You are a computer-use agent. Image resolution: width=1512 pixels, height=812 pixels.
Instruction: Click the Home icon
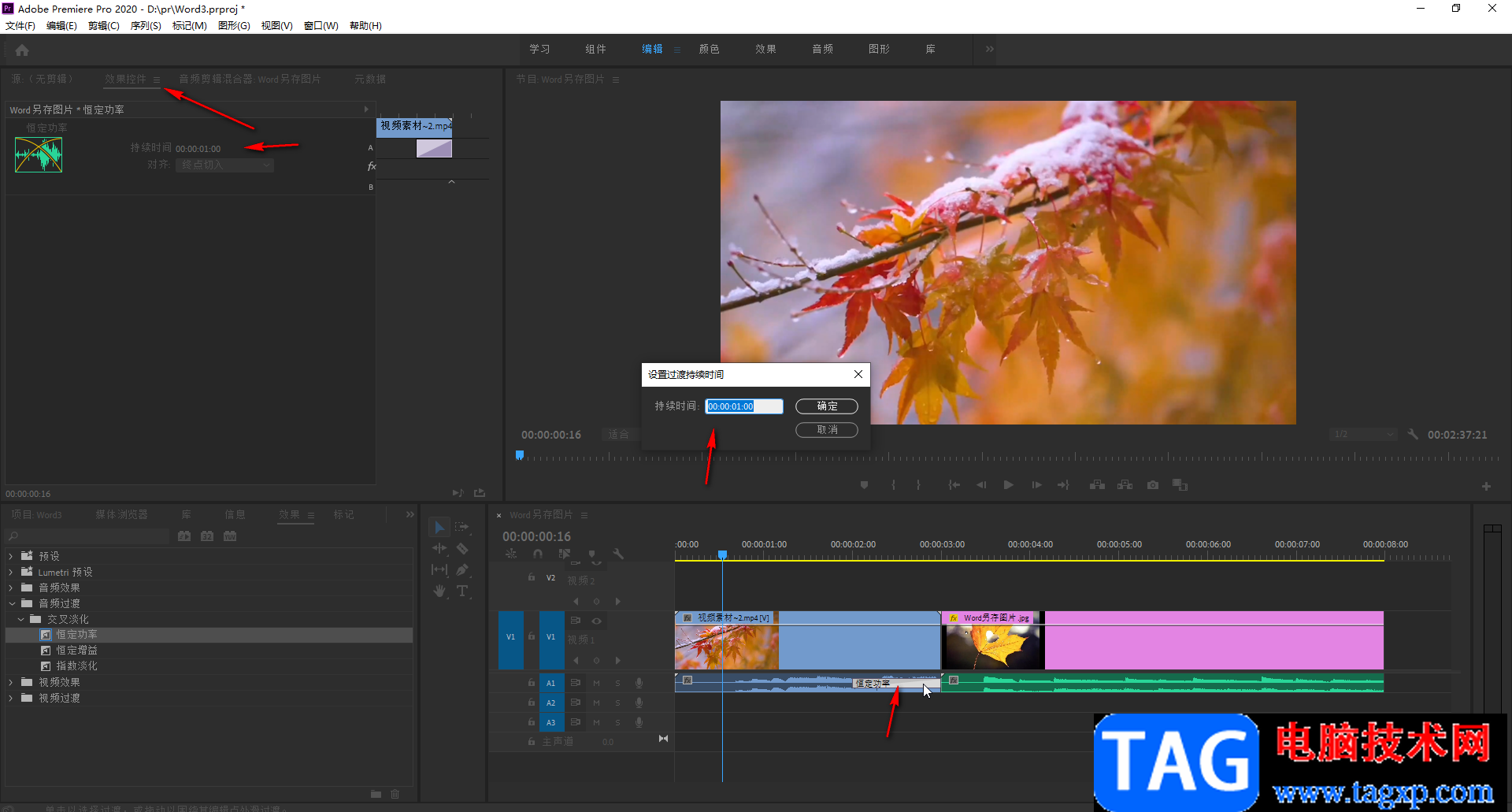[x=22, y=50]
